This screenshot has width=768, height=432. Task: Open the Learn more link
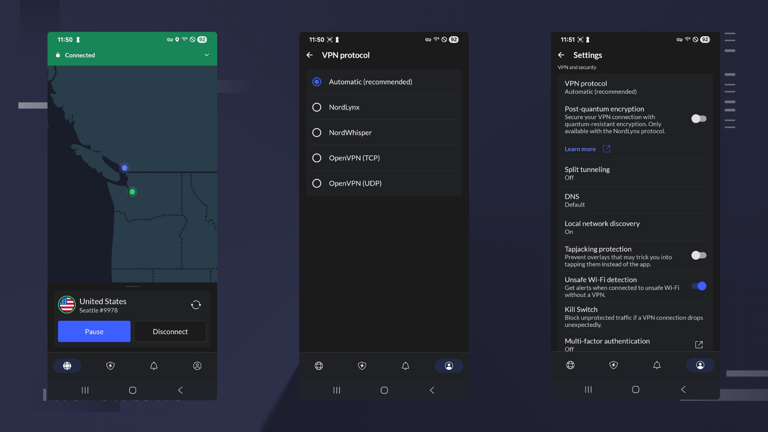tap(580, 149)
